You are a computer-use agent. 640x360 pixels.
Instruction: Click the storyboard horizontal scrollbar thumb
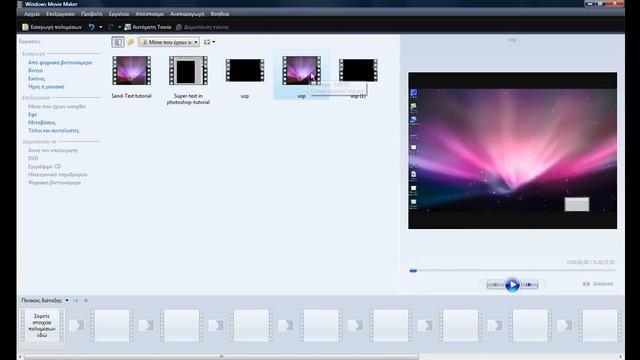(x=221, y=357)
